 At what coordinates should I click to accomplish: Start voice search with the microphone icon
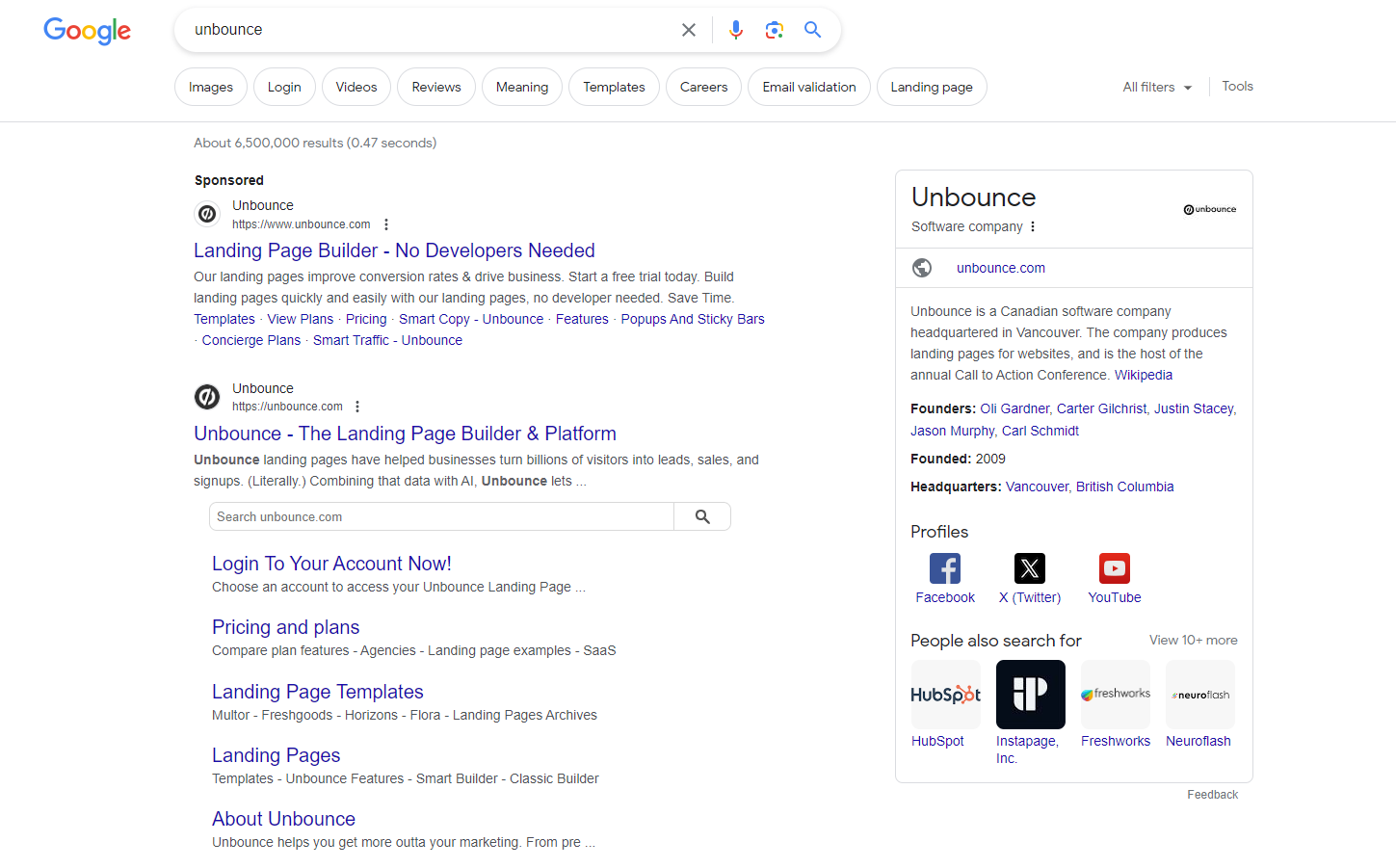pos(736,30)
